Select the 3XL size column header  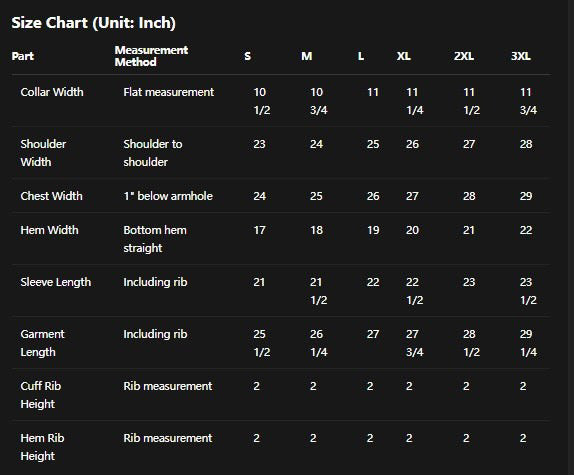point(521,56)
